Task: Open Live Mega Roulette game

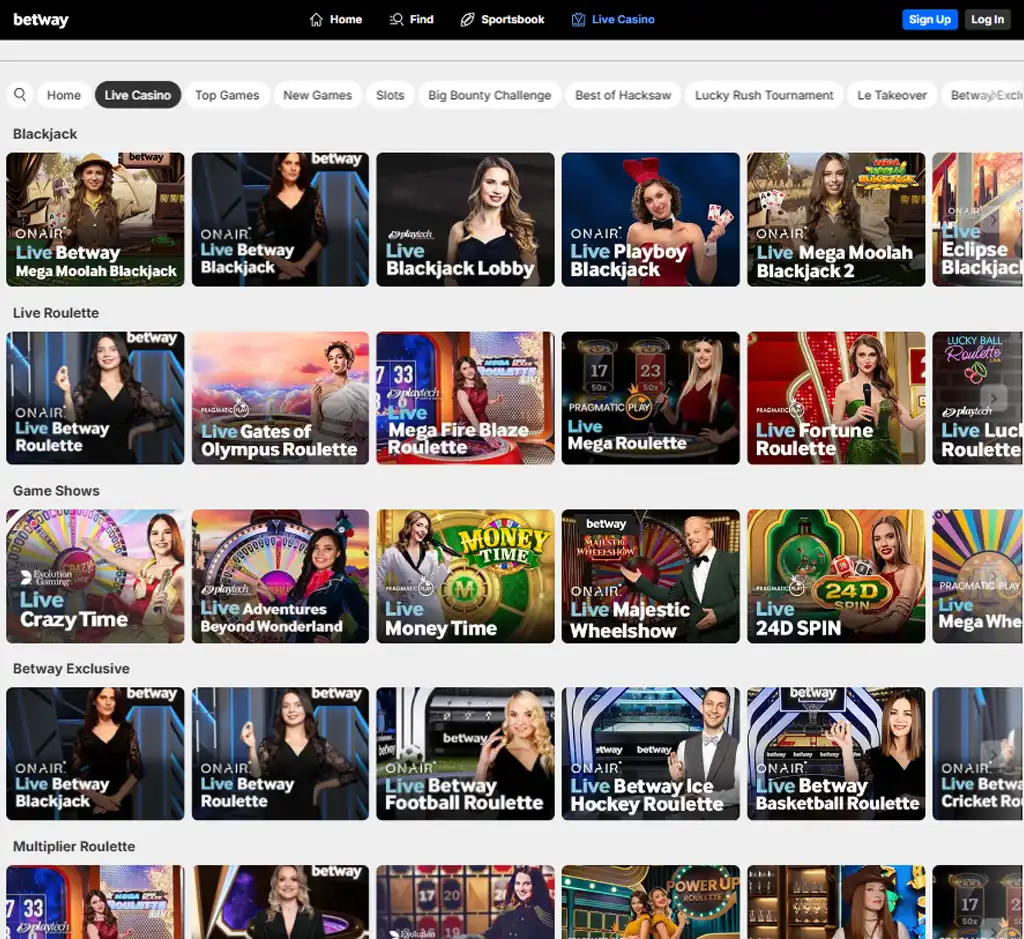Action: pos(650,398)
